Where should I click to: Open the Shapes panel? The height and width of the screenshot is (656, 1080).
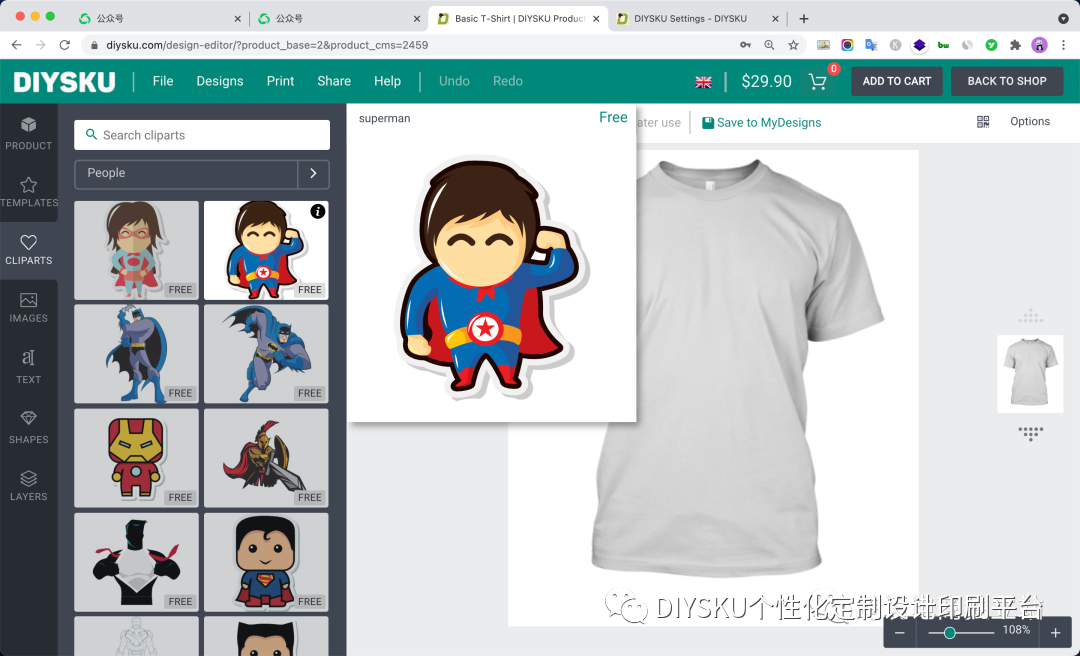coord(28,427)
